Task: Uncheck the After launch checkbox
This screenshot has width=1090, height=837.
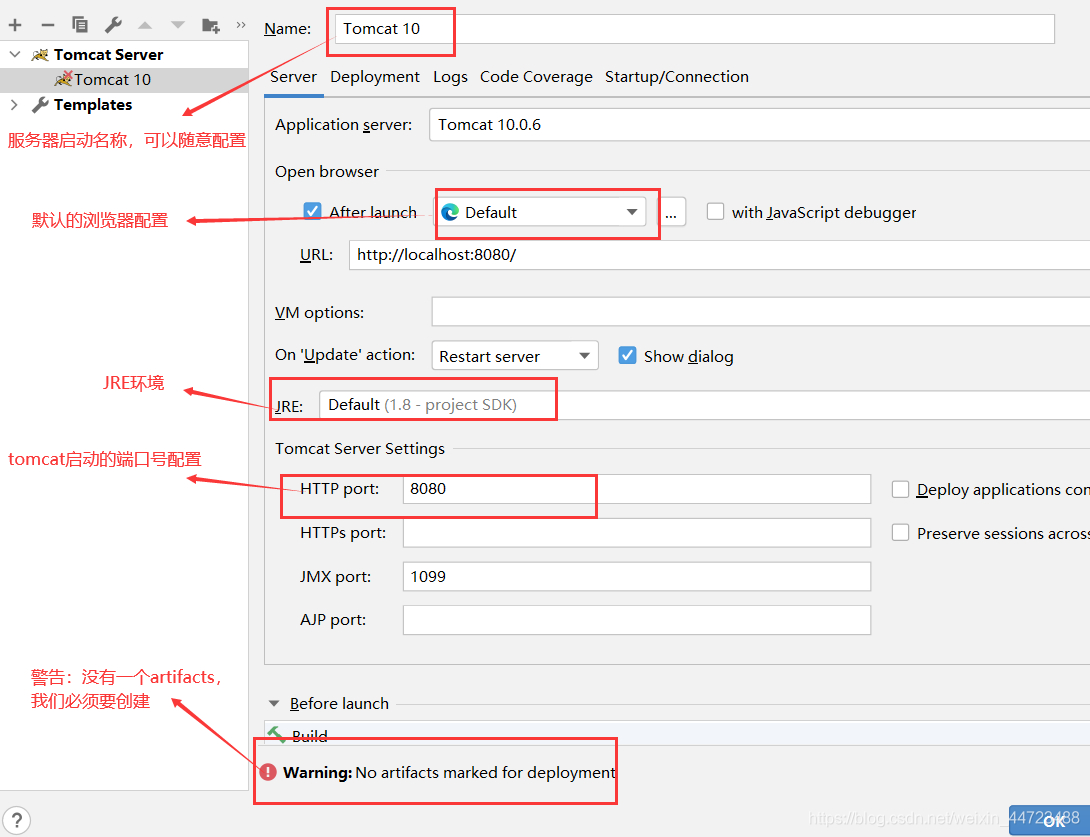Action: [x=313, y=211]
